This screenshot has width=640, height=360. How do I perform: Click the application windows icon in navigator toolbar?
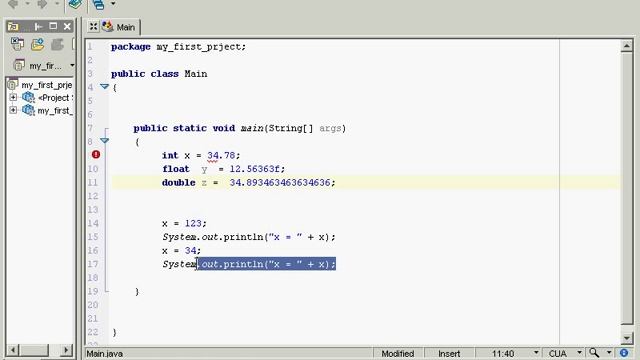point(17,44)
